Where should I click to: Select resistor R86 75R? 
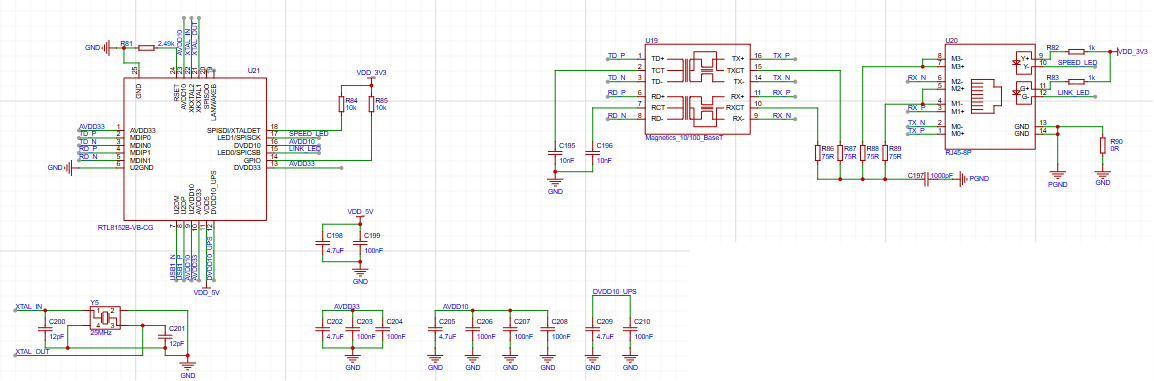pyautogui.click(x=819, y=153)
